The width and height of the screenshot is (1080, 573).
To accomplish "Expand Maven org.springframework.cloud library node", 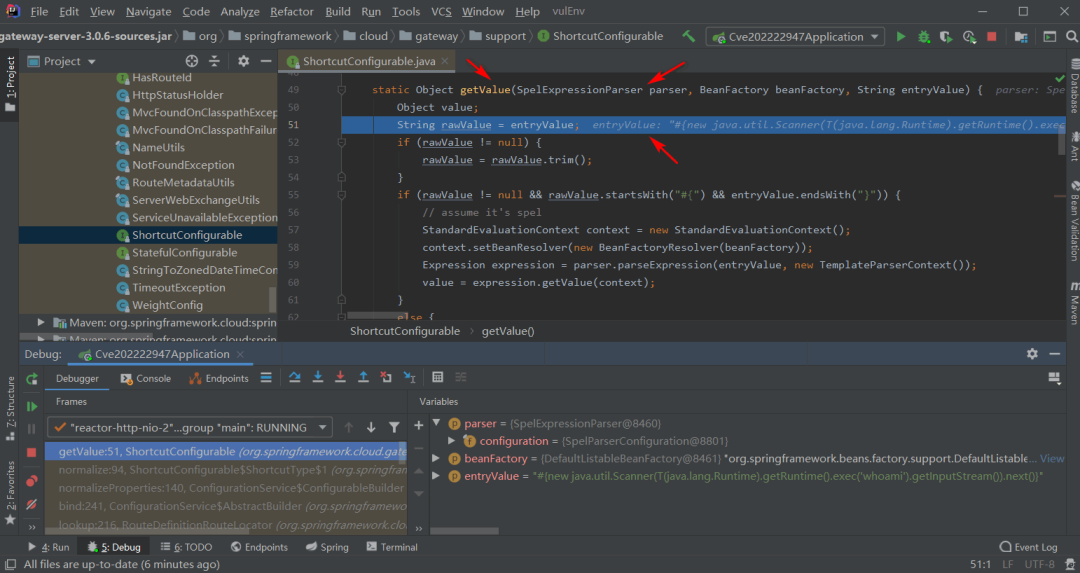I will click(x=41, y=322).
